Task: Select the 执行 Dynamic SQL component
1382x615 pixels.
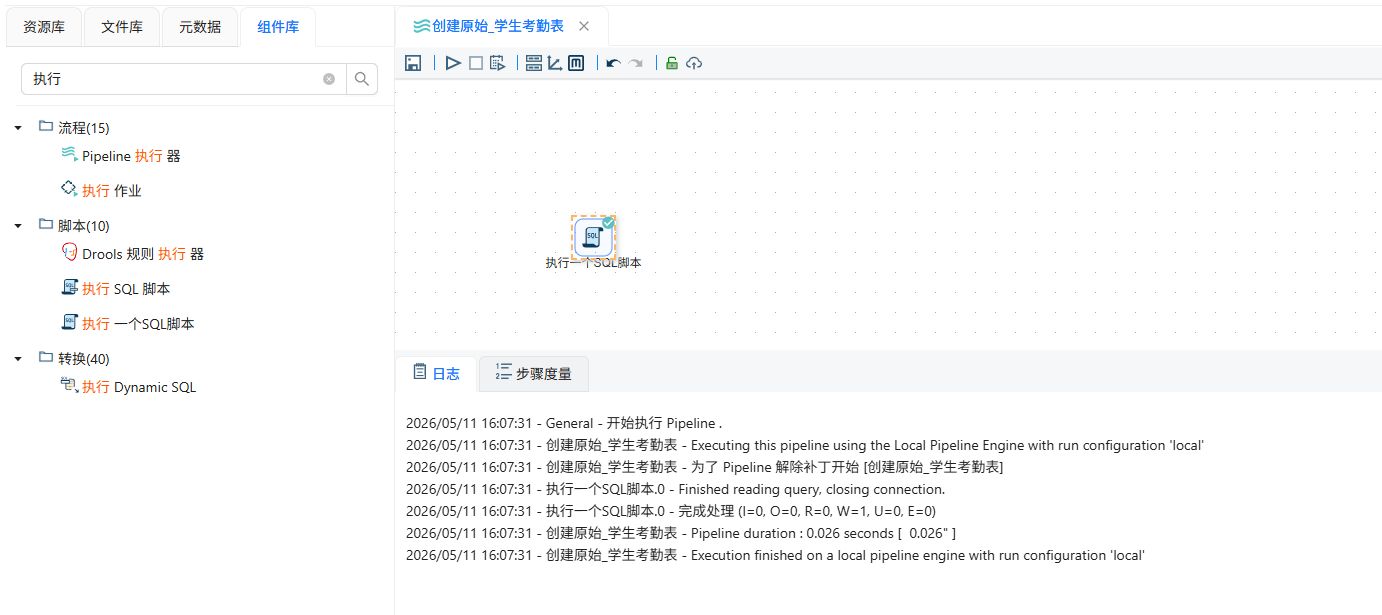Action: tap(128, 387)
